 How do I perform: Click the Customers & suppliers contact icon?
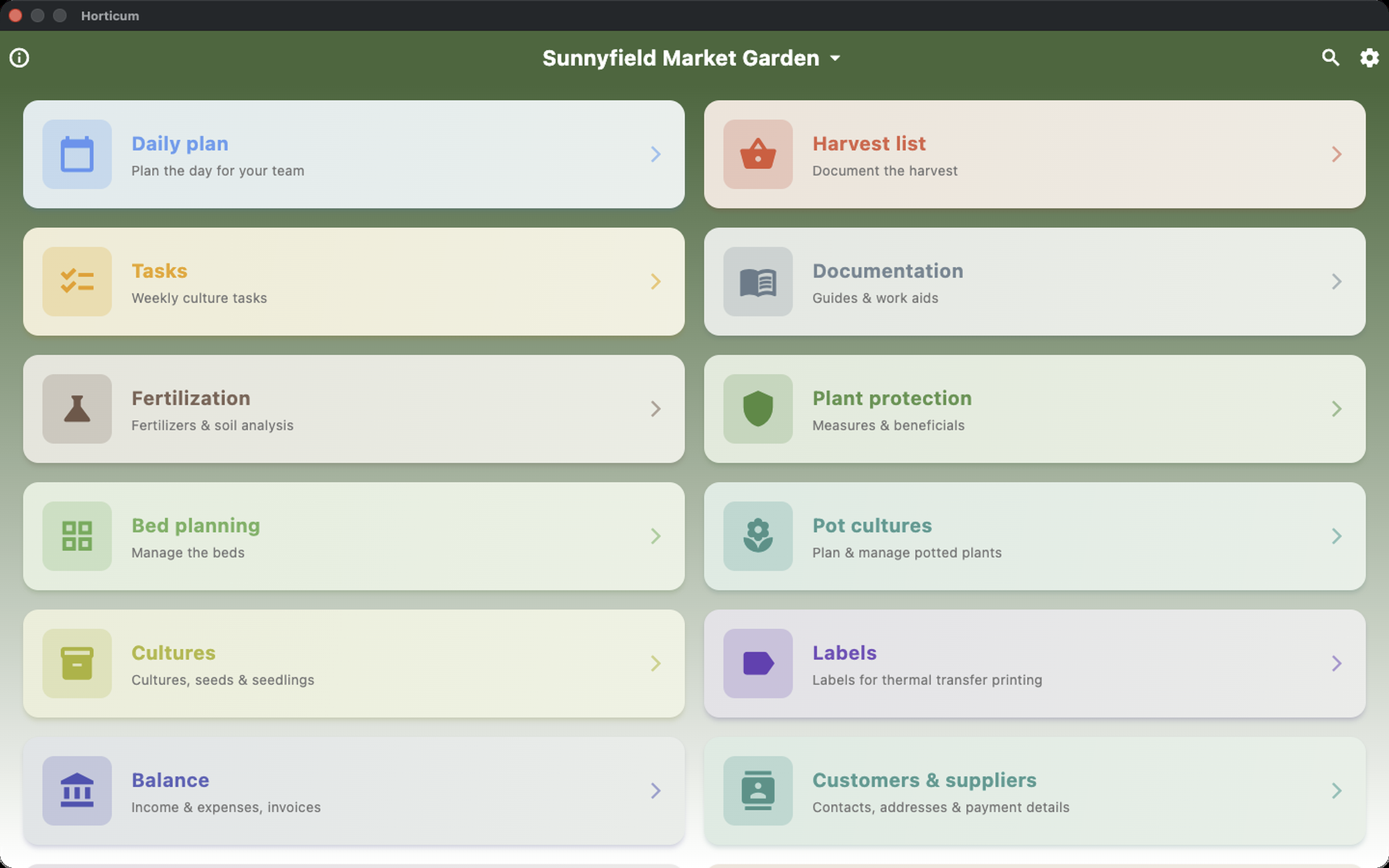pyautogui.click(x=758, y=791)
